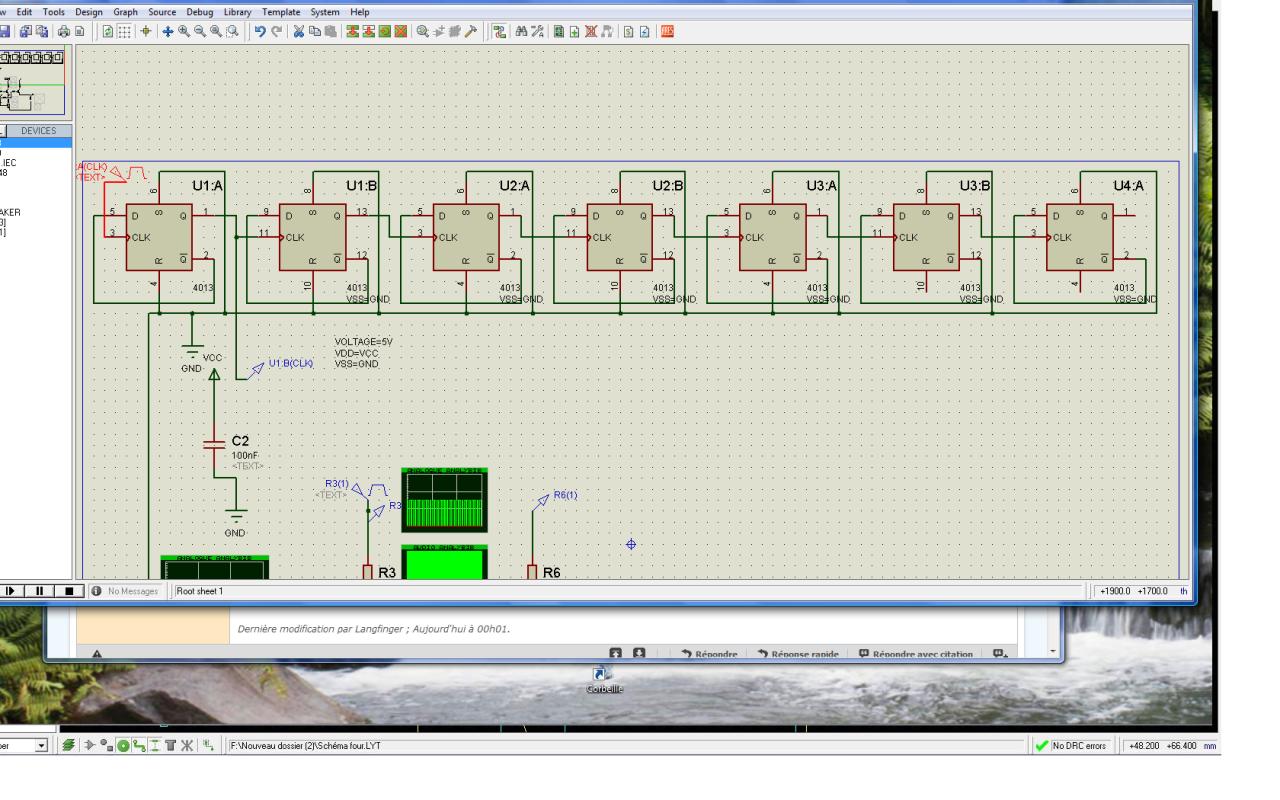
Task: Open the design explorer
Action: coord(558,31)
